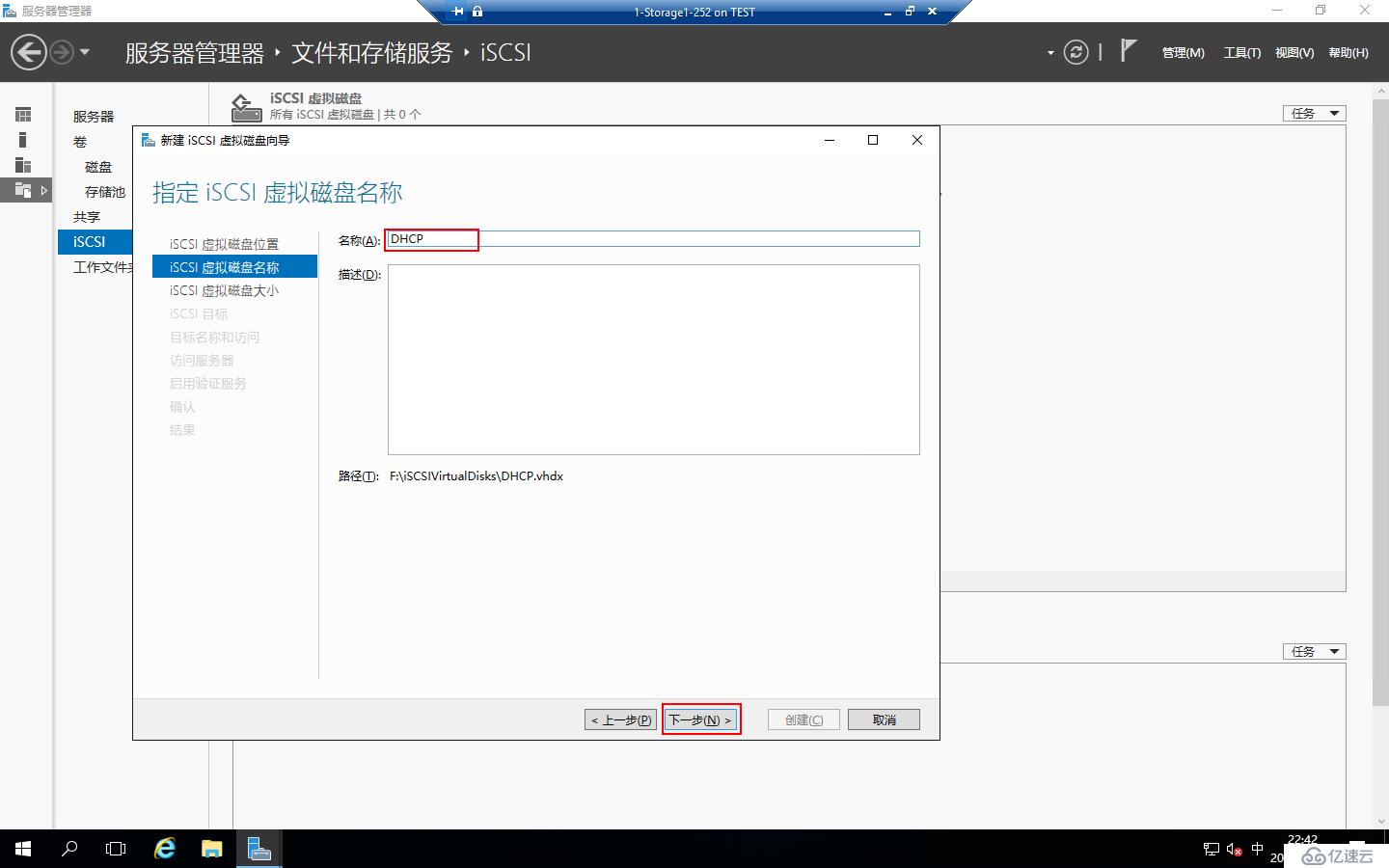Click the 名称 input field containing DHCP

pyautogui.click(x=652, y=239)
